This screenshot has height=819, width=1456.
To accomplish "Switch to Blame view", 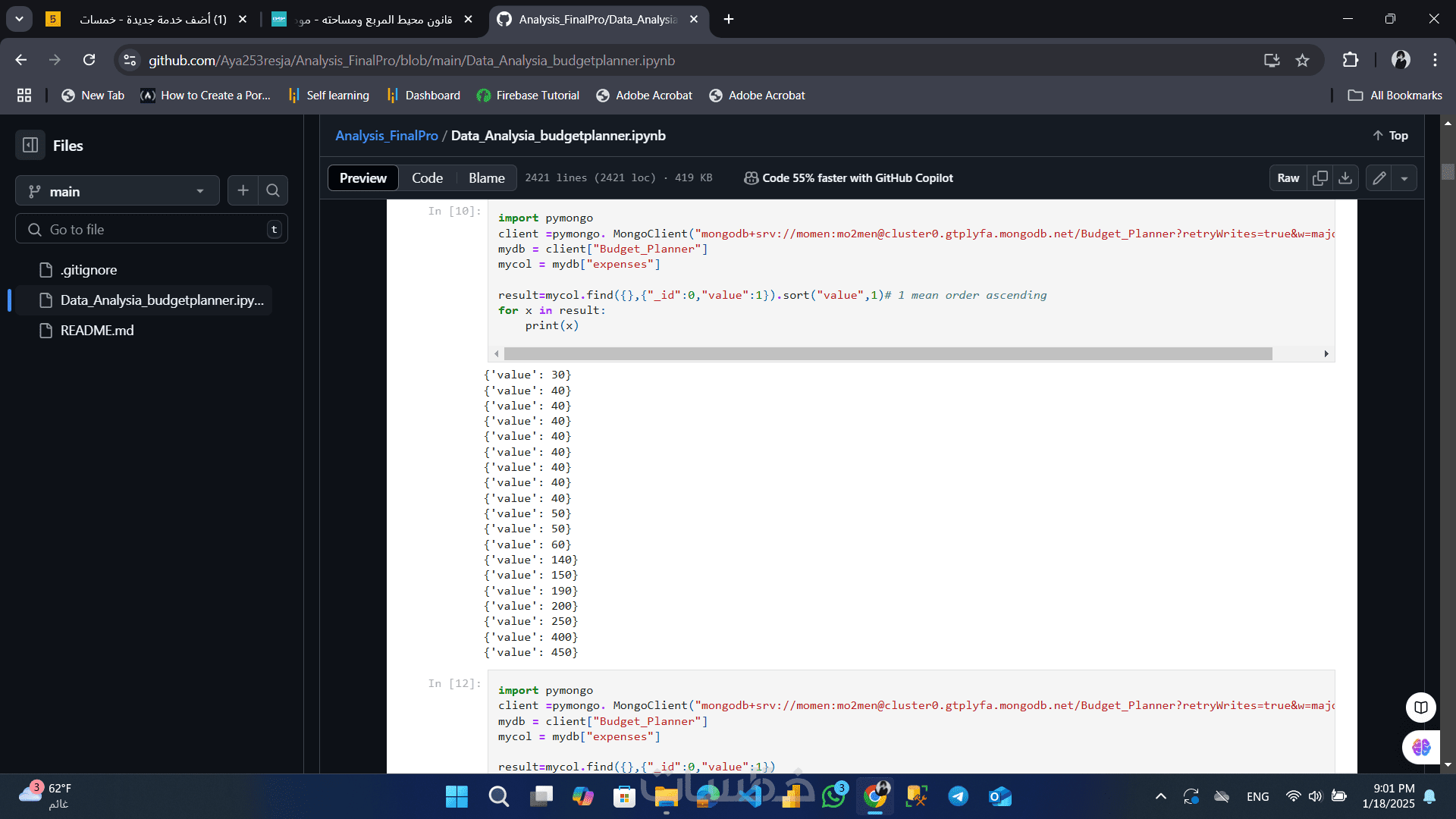I will point(486,177).
